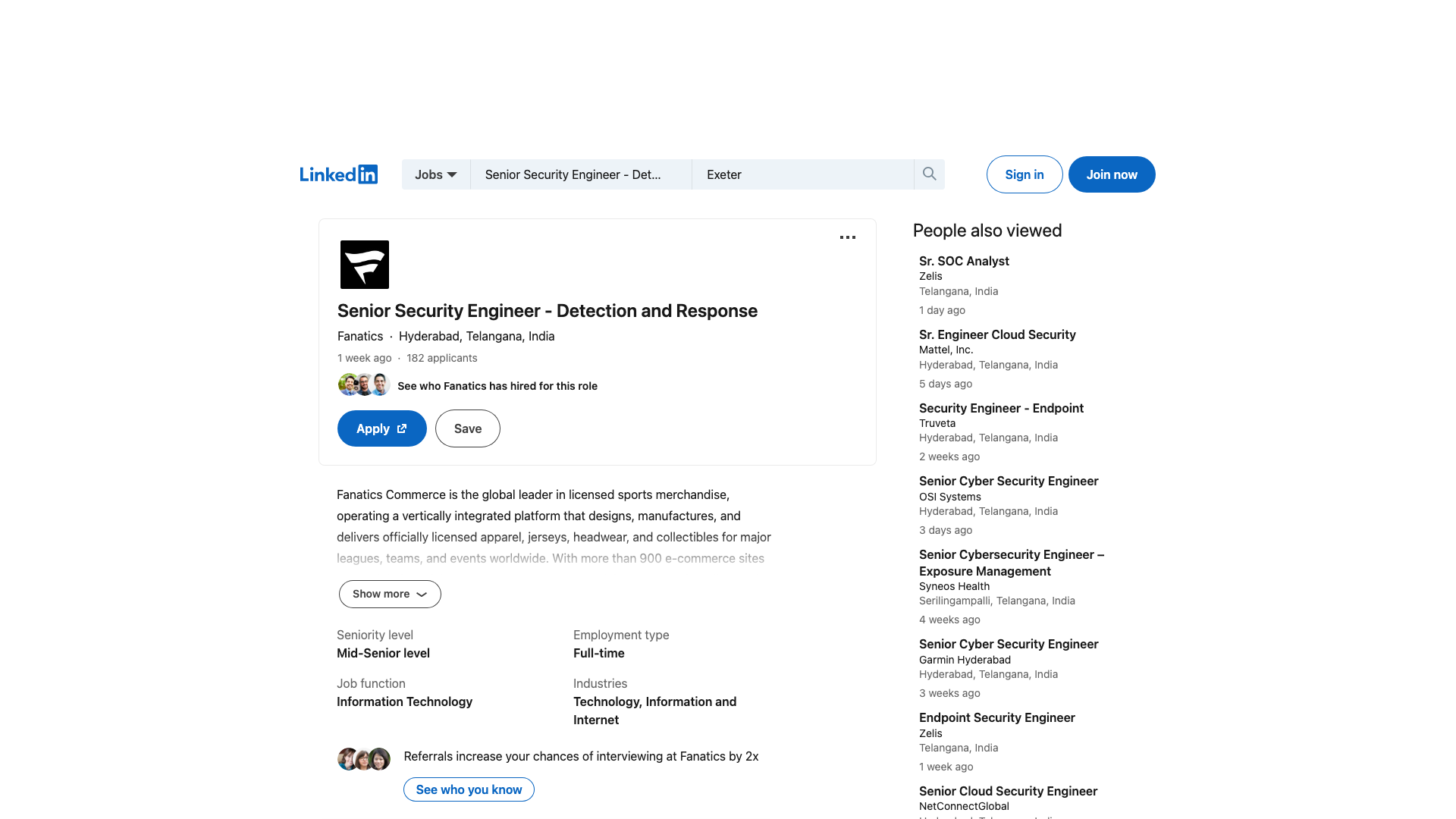Open Security Engineer - Endpoint job
This screenshot has height=819, width=1456.
(x=1001, y=408)
